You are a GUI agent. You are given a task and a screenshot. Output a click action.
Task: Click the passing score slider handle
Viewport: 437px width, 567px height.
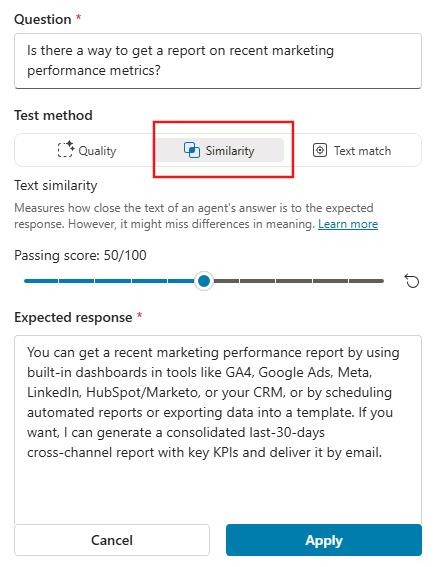(x=204, y=281)
